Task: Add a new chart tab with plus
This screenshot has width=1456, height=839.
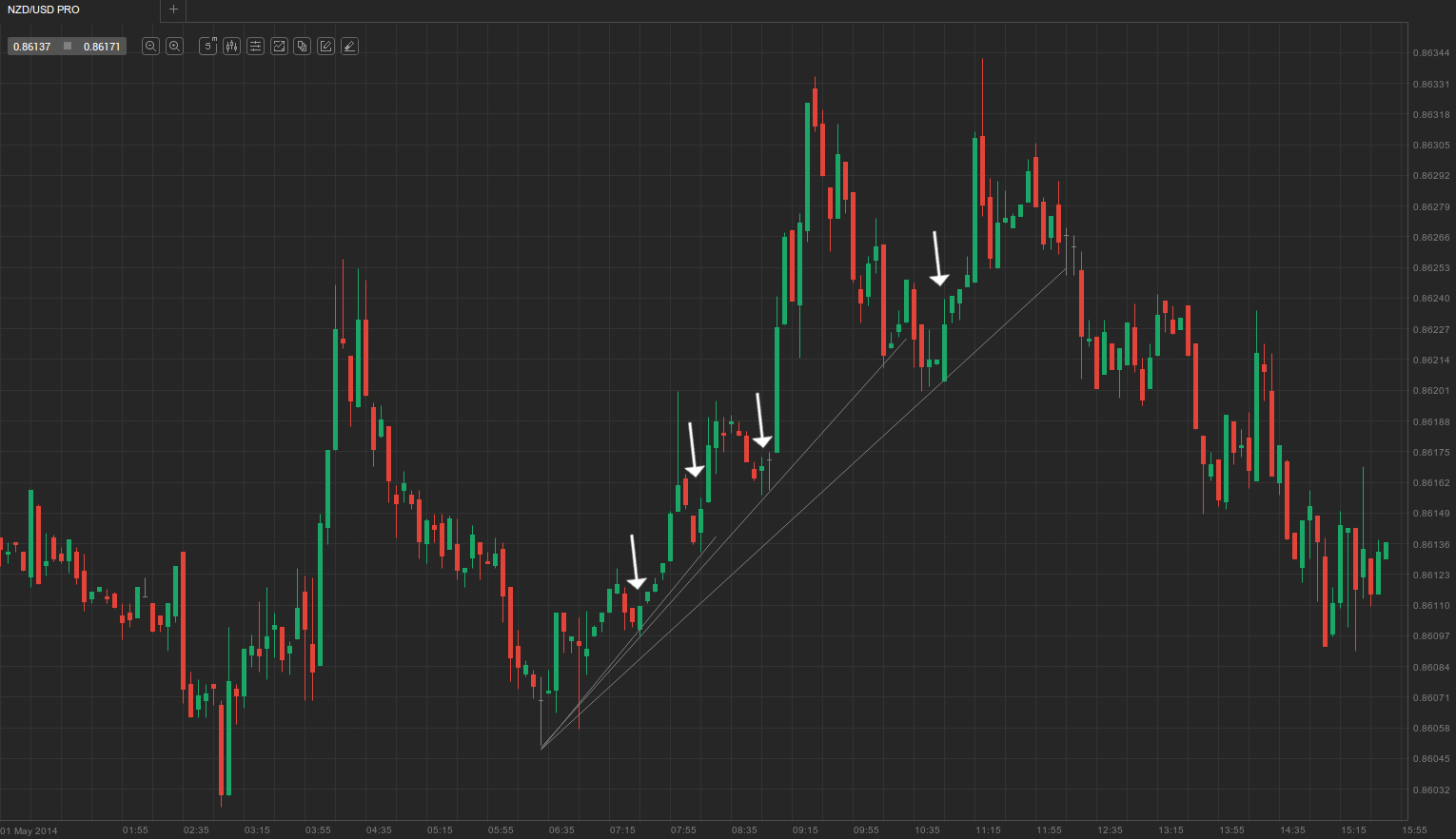Action: point(173,10)
